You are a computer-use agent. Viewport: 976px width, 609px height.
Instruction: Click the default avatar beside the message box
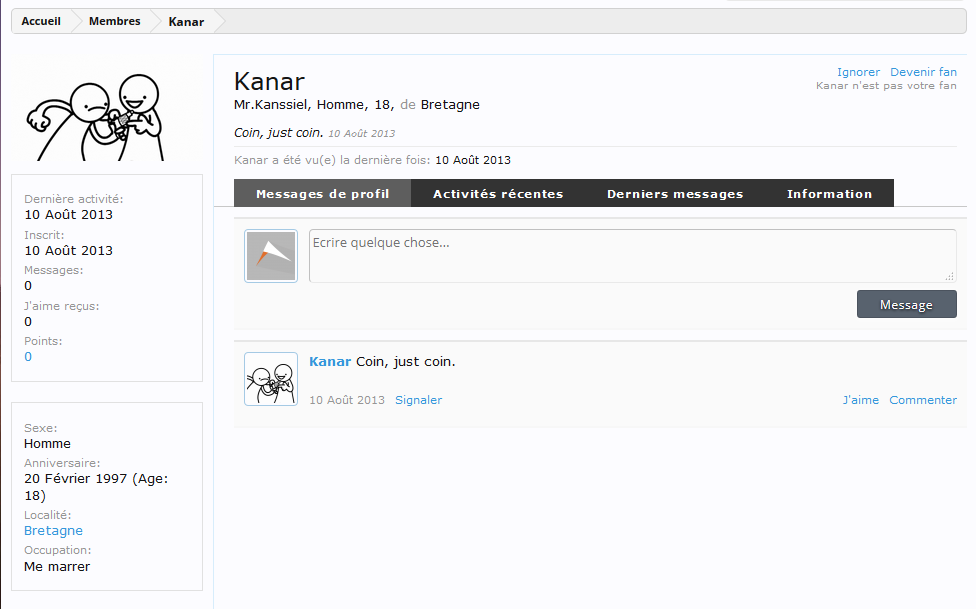coord(271,256)
